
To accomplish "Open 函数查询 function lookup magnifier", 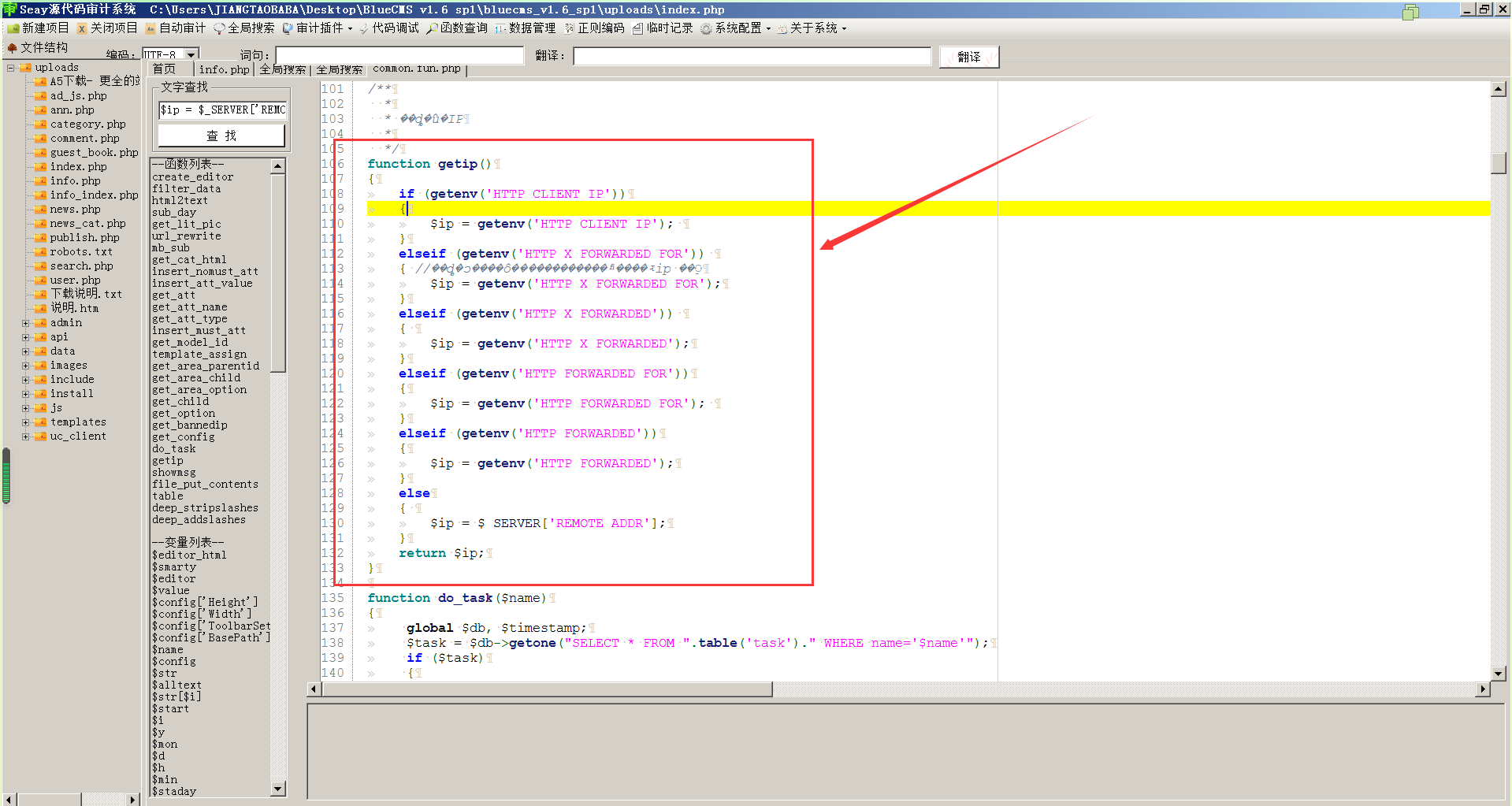I will 432,28.
